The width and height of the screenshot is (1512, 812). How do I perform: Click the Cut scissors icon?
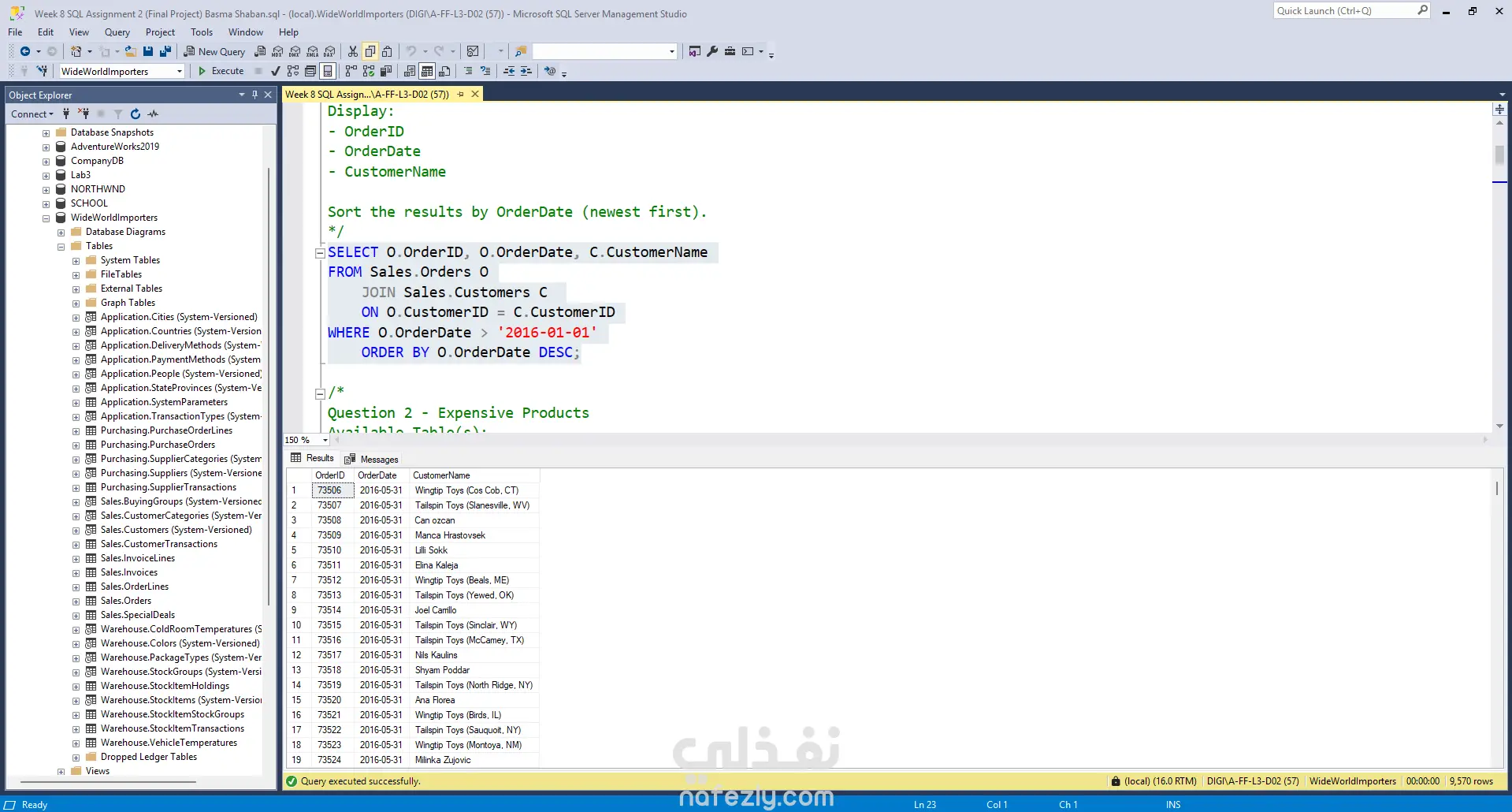353,51
